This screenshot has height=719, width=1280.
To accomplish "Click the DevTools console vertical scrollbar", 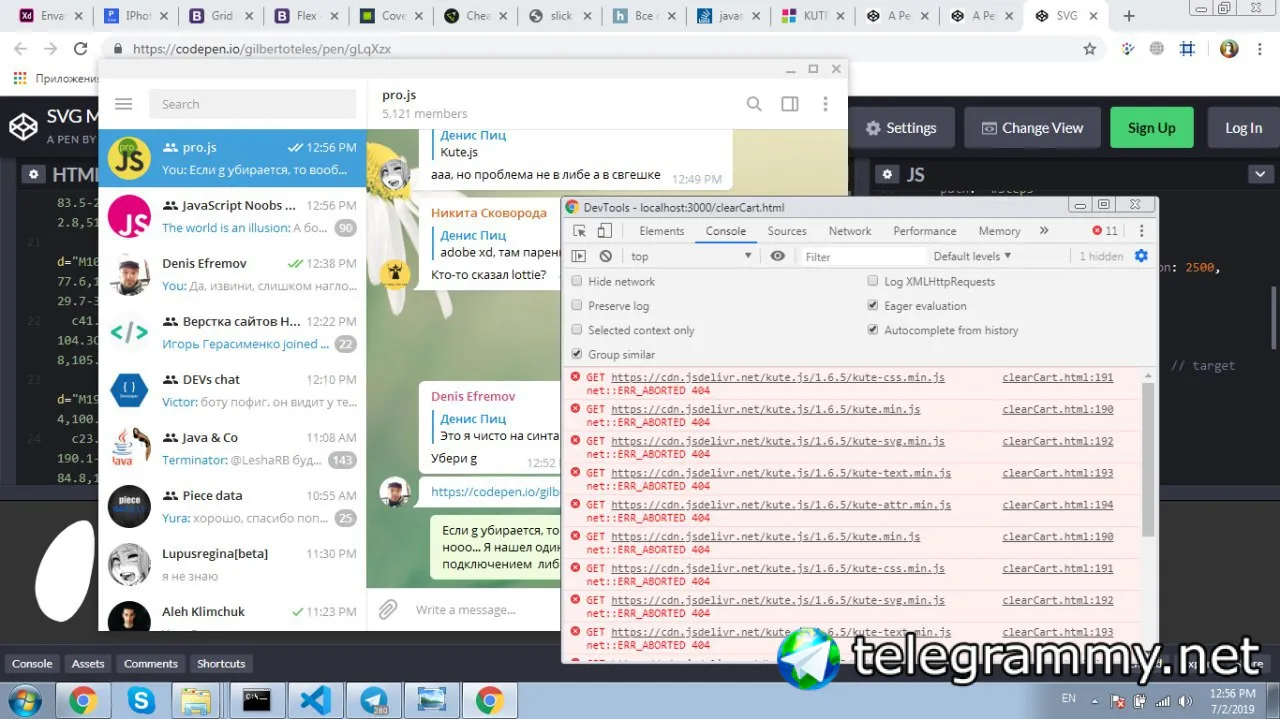I will [x=1148, y=460].
